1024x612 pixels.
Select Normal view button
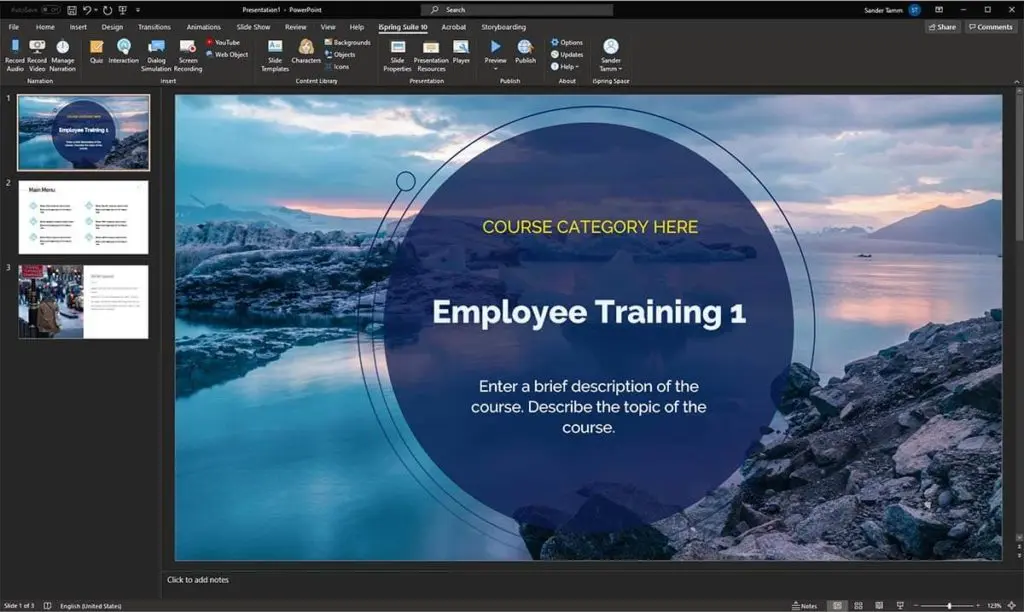pos(837,605)
